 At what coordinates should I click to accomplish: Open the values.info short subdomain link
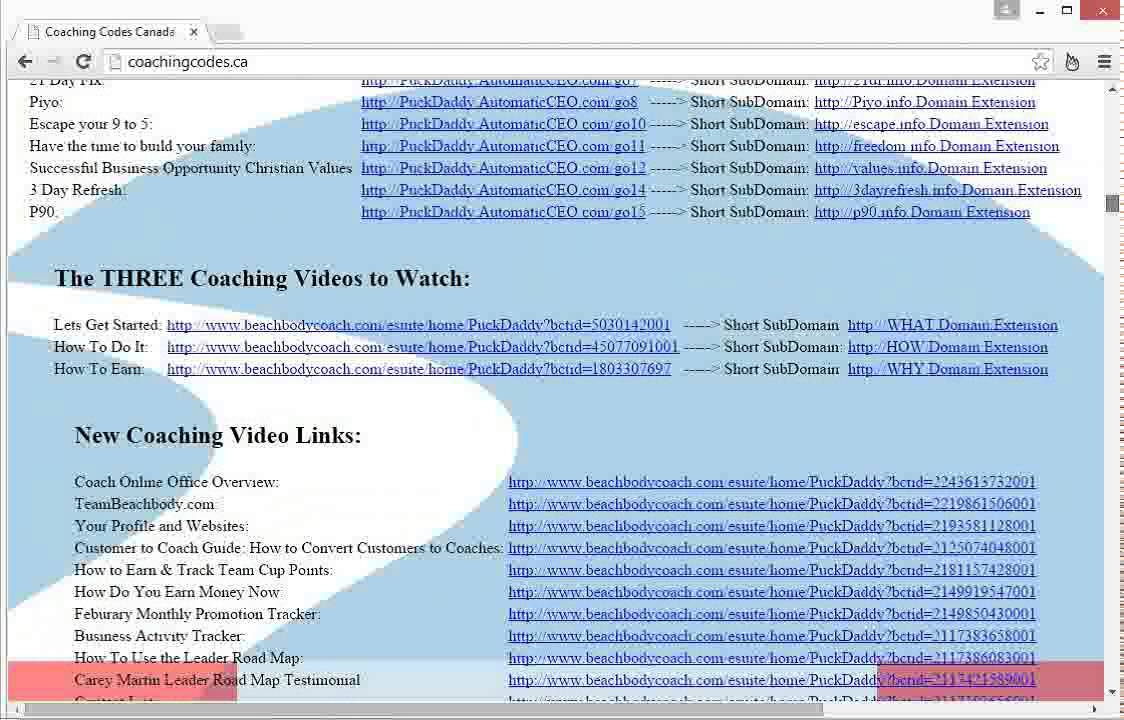point(930,169)
